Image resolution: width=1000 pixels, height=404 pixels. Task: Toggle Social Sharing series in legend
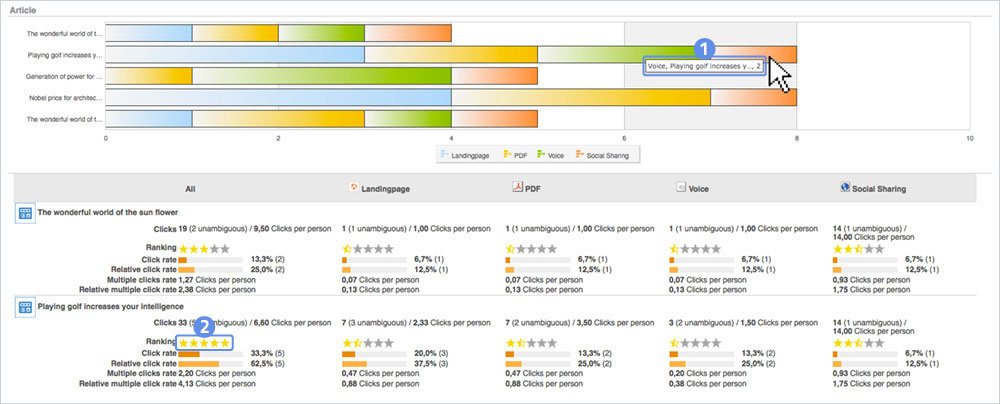tap(603, 155)
